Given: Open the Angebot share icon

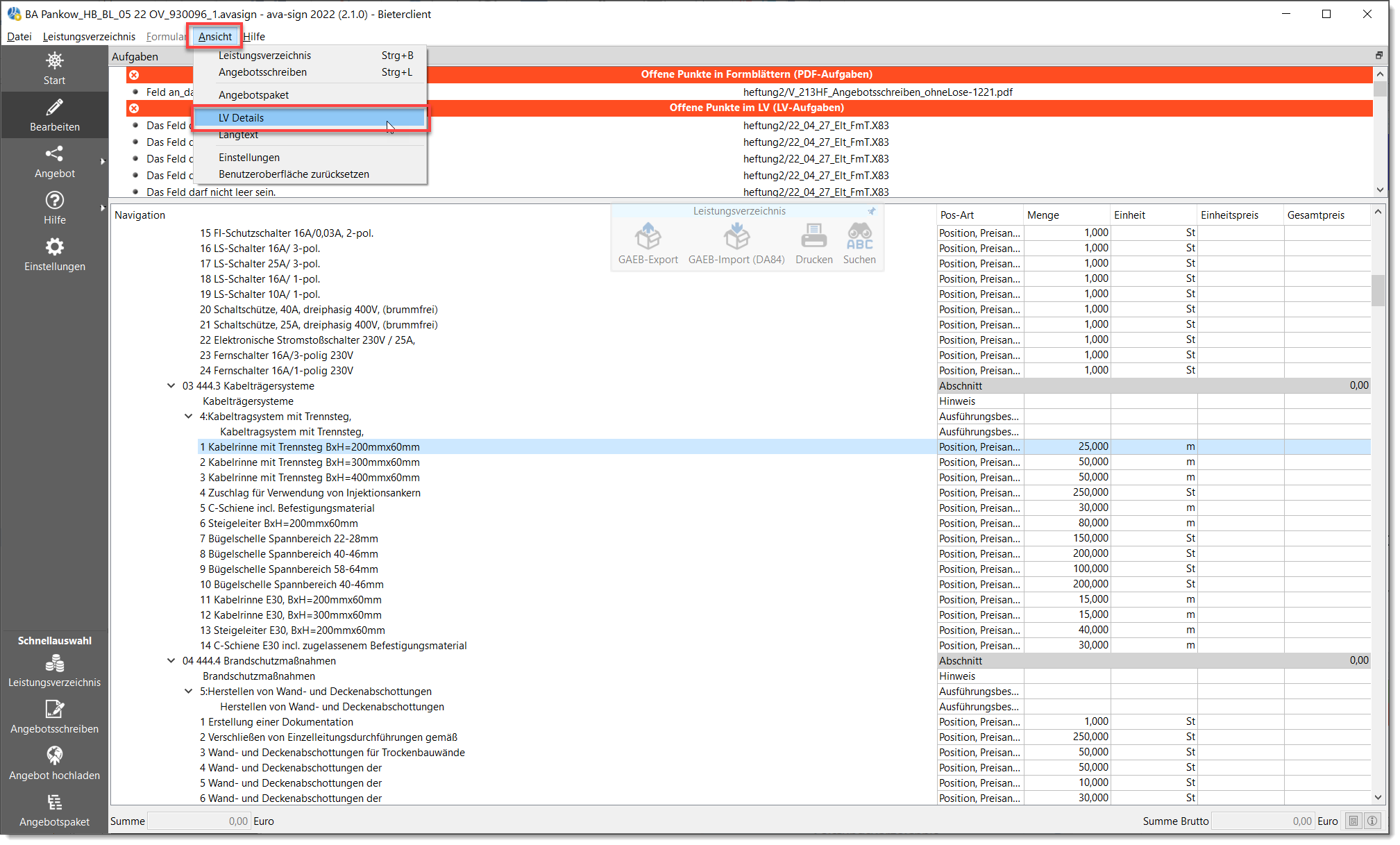Looking at the screenshot, I should (x=54, y=153).
